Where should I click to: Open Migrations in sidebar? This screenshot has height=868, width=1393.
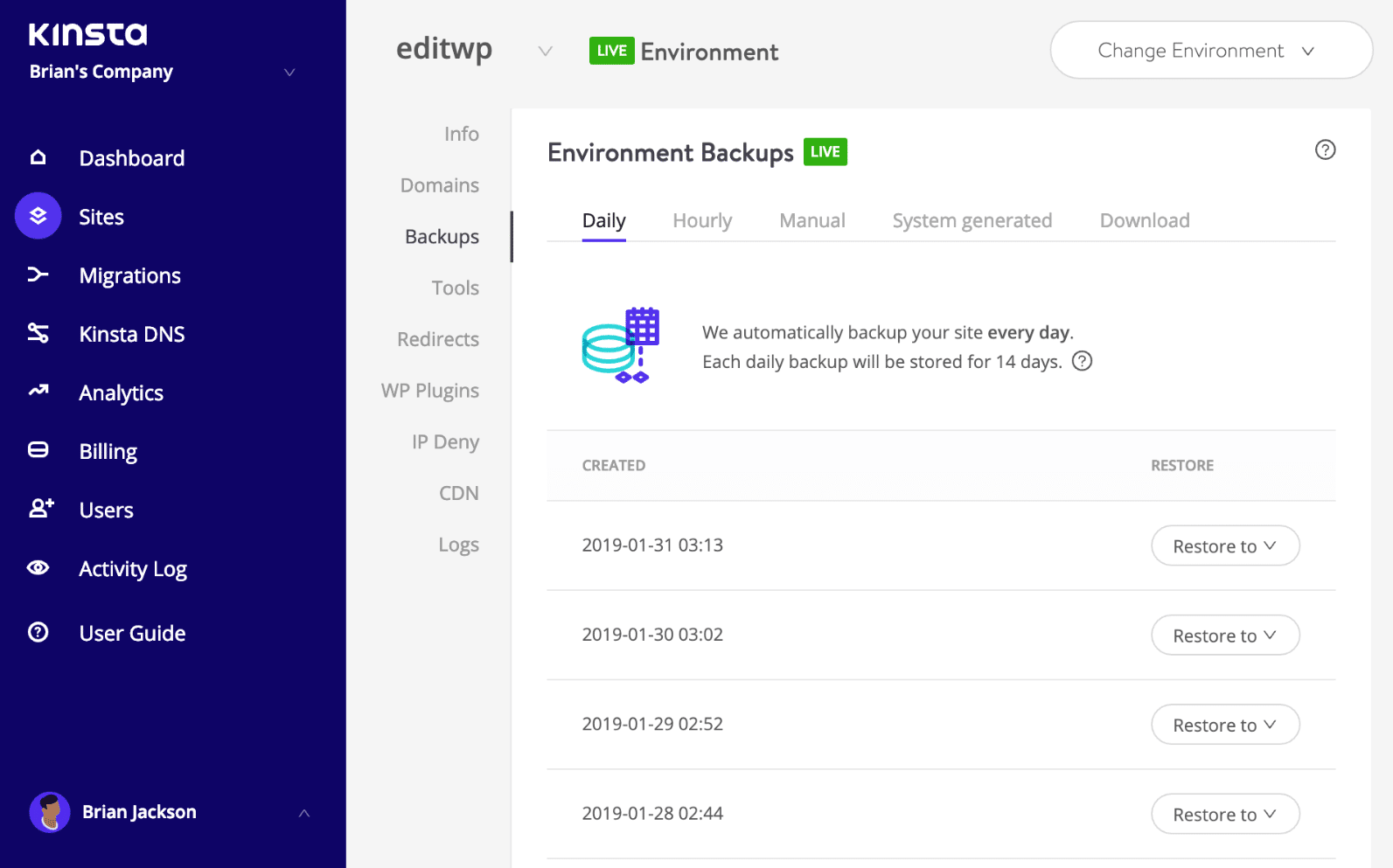(130, 275)
